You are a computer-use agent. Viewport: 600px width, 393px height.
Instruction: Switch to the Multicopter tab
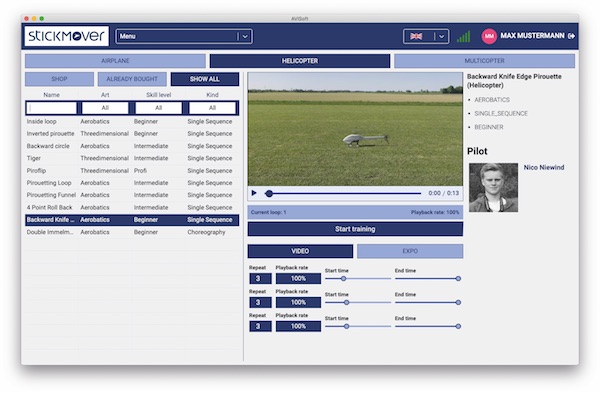[484, 61]
